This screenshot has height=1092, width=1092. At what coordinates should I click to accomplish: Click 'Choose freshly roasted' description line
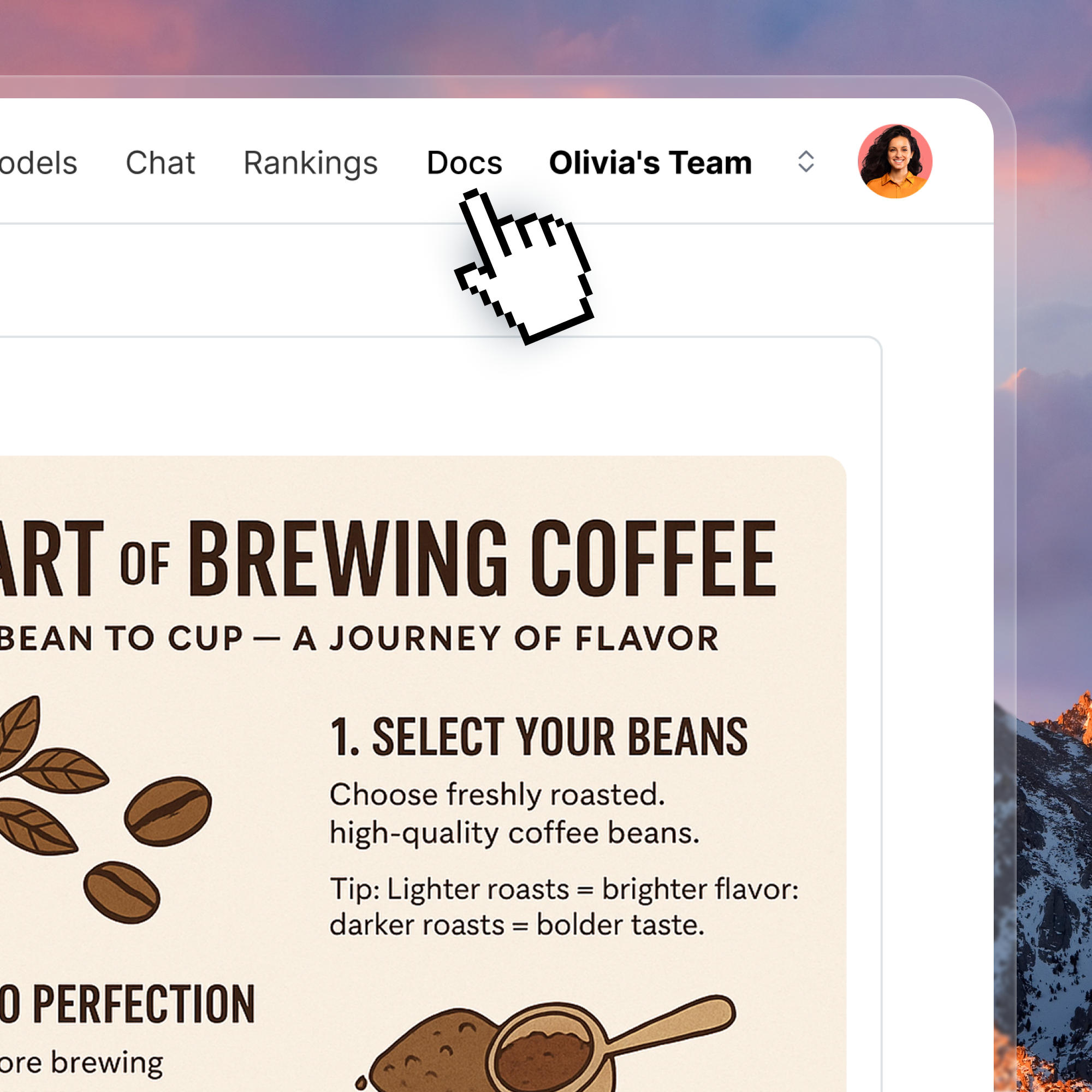[x=497, y=794]
